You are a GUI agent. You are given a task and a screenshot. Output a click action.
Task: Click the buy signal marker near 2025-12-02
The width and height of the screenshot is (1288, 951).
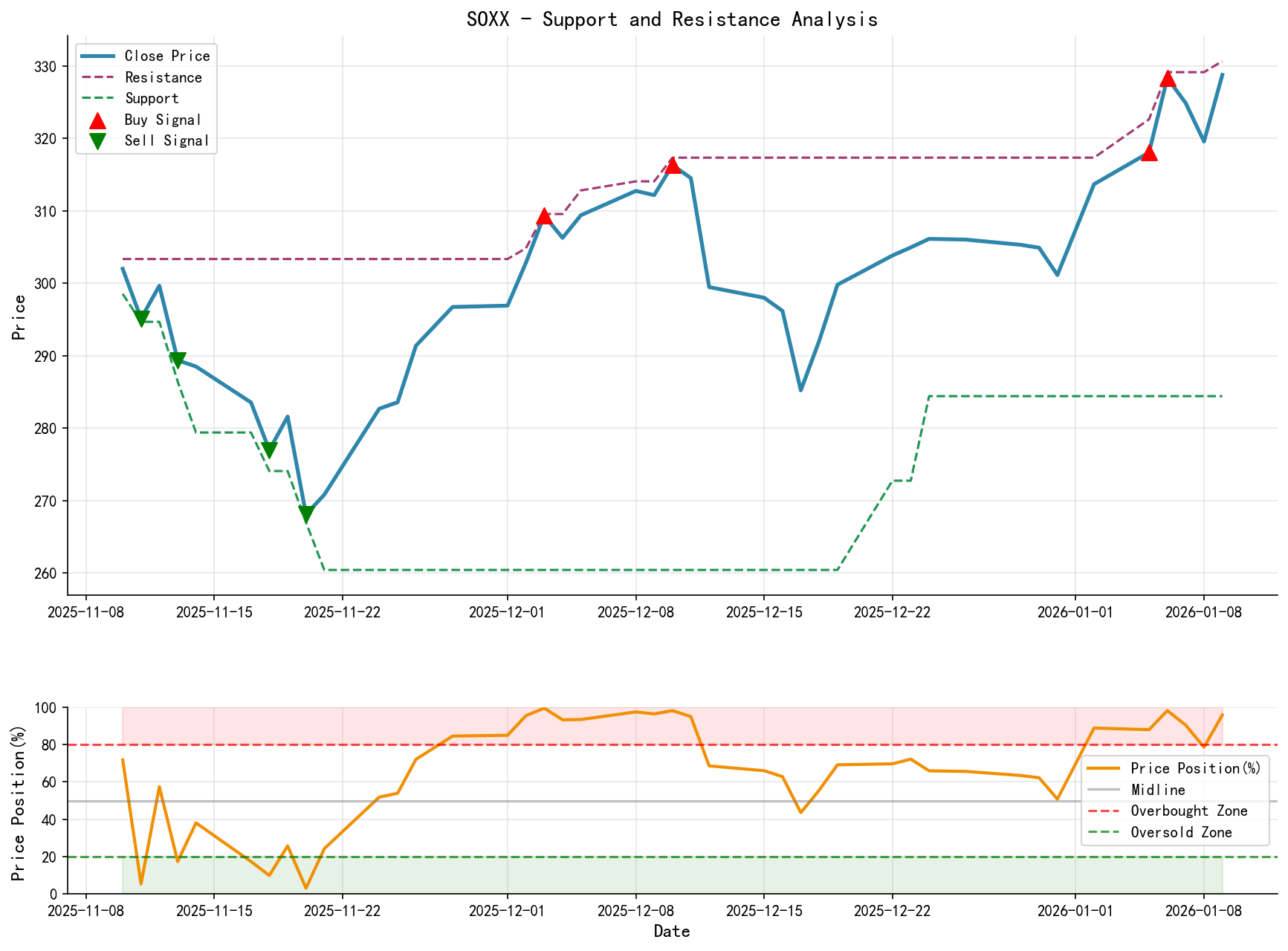tap(545, 218)
